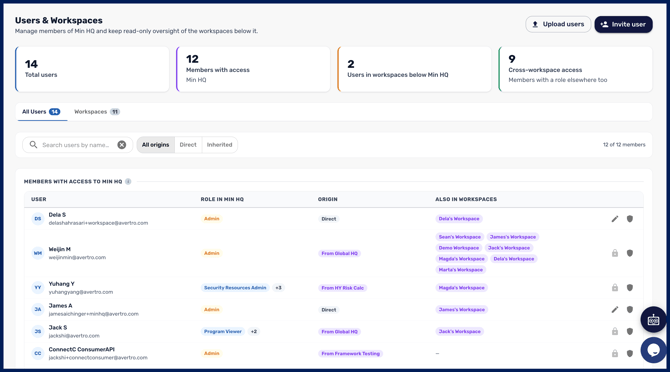Click the Also in Workspaces column header
Image resolution: width=670 pixels, height=372 pixels.
pos(466,199)
